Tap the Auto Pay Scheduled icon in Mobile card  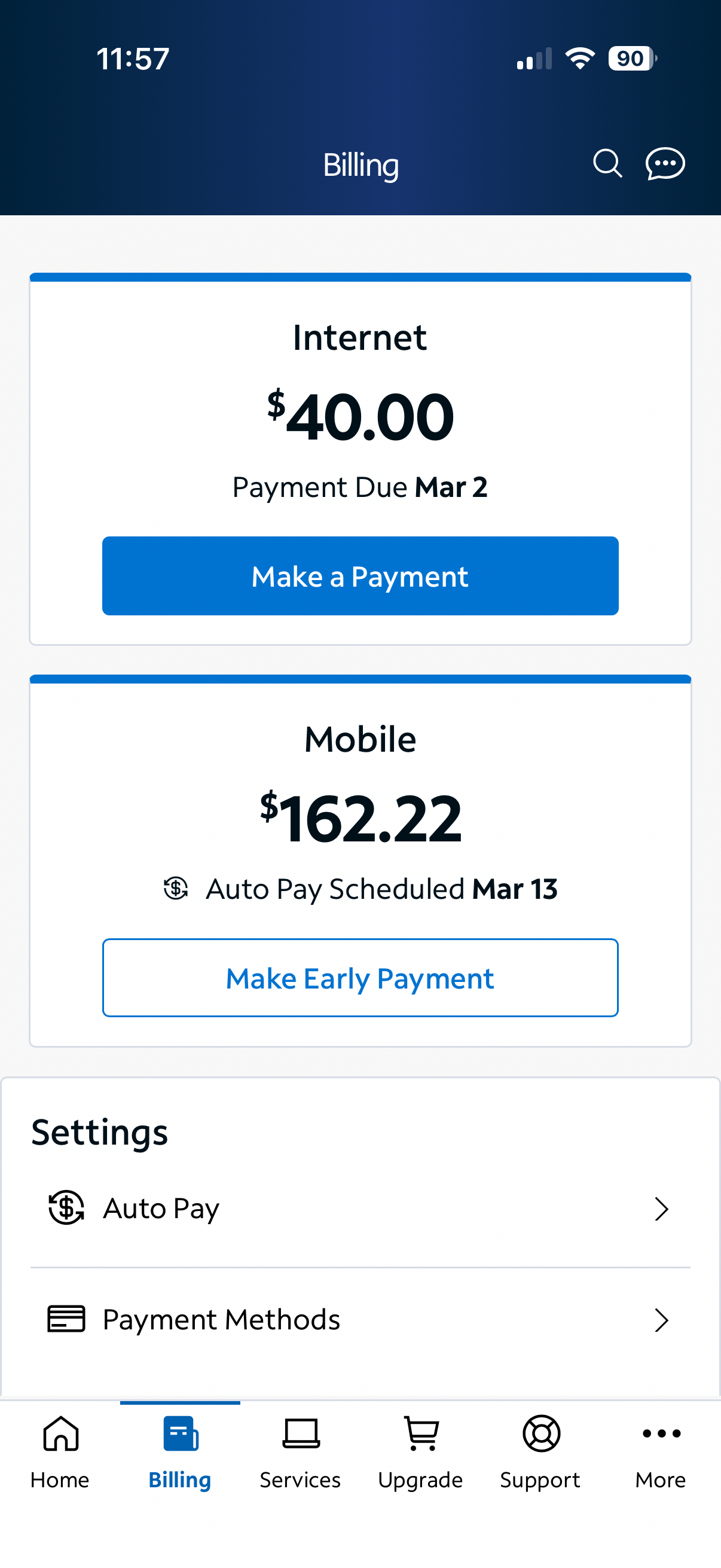coord(176,888)
